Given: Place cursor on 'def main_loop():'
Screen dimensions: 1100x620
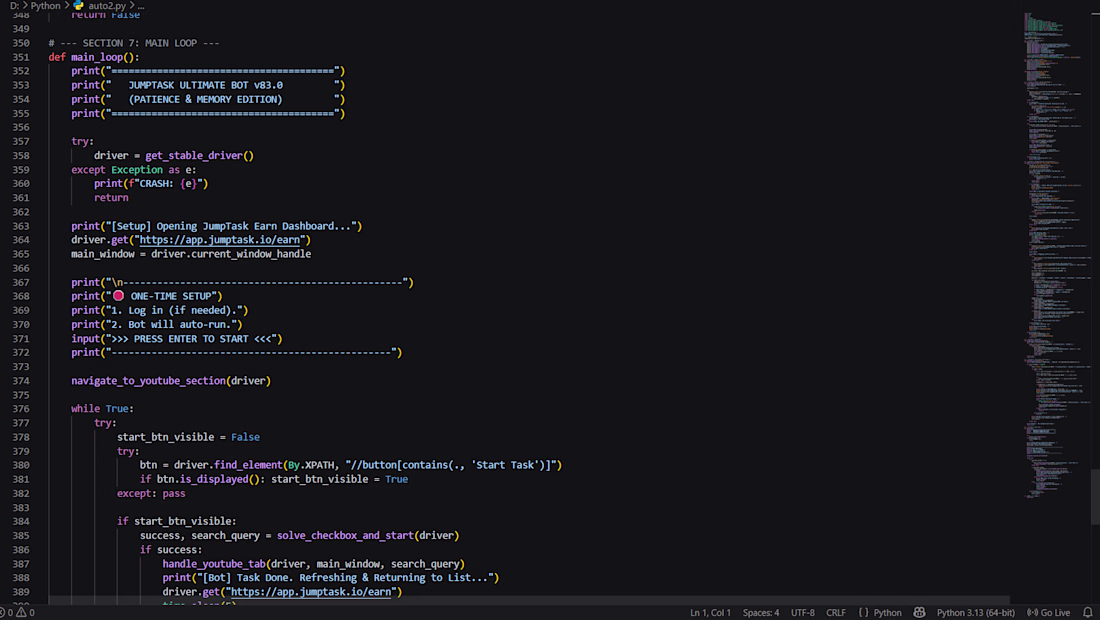Looking at the screenshot, I should click(94, 58).
